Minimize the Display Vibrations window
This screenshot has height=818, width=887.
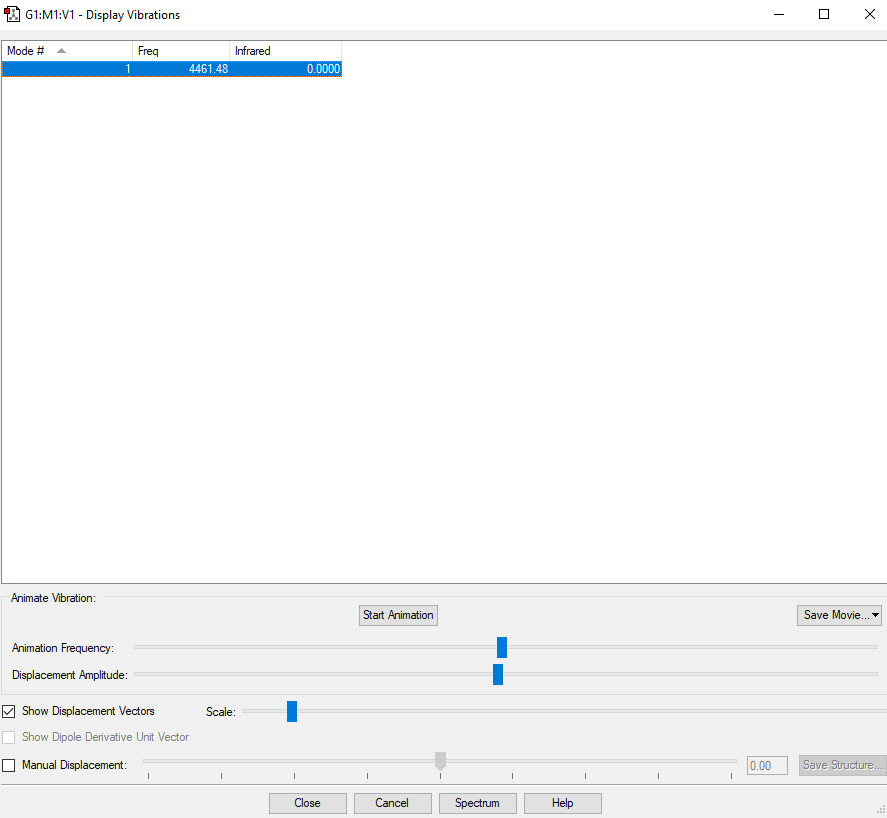[x=779, y=14]
